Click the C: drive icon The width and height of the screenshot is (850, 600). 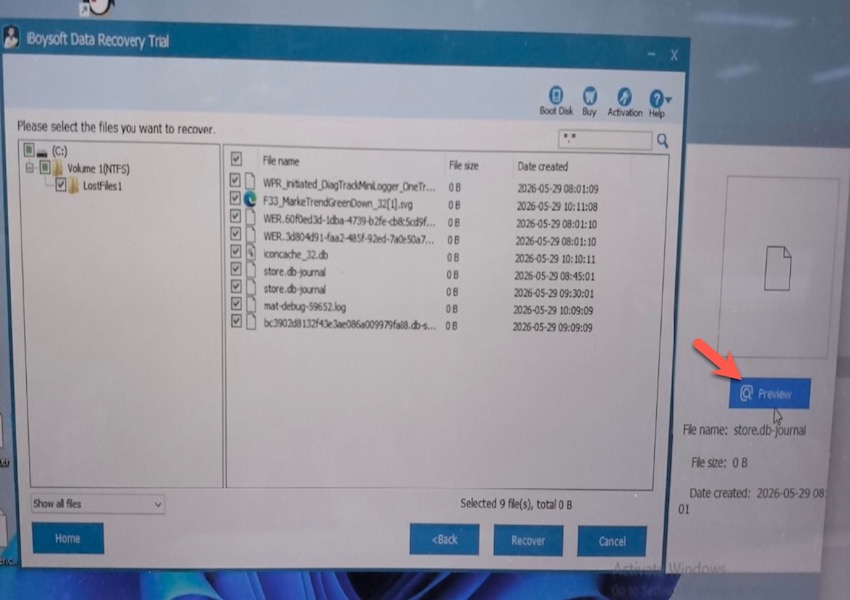point(42,152)
